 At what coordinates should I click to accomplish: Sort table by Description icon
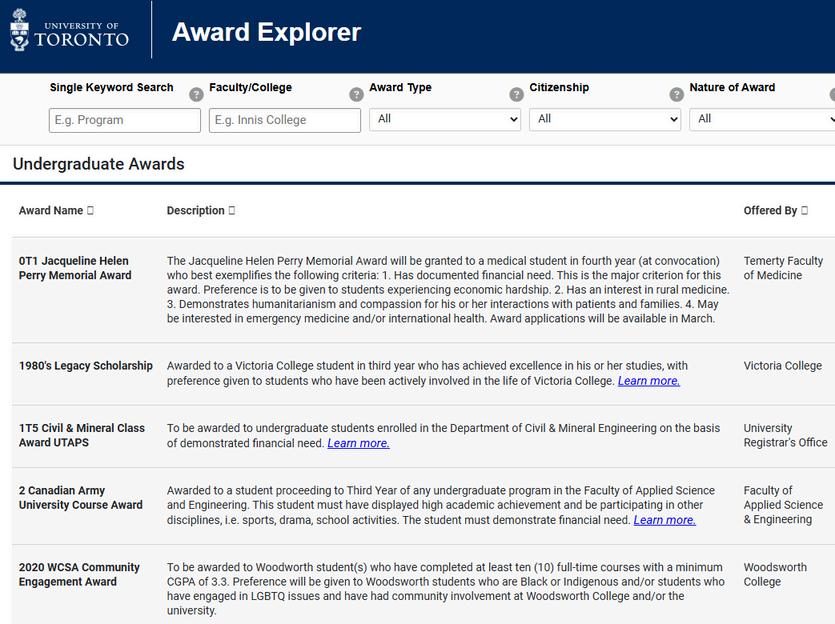(232, 210)
